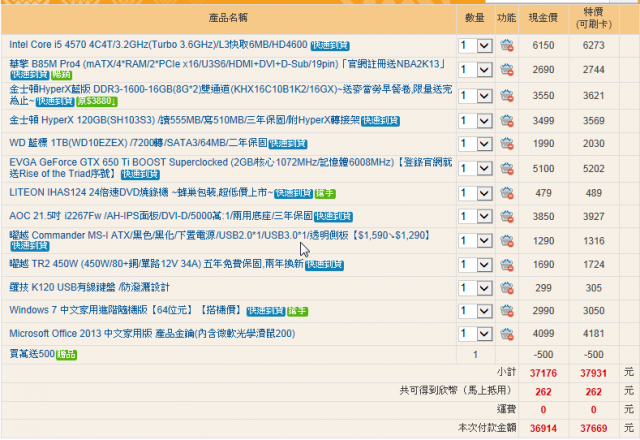Open quantity dropdown for LITEON IHAS124
Image resolution: width=640 pixels, height=440 pixels.
coord(475,193)
